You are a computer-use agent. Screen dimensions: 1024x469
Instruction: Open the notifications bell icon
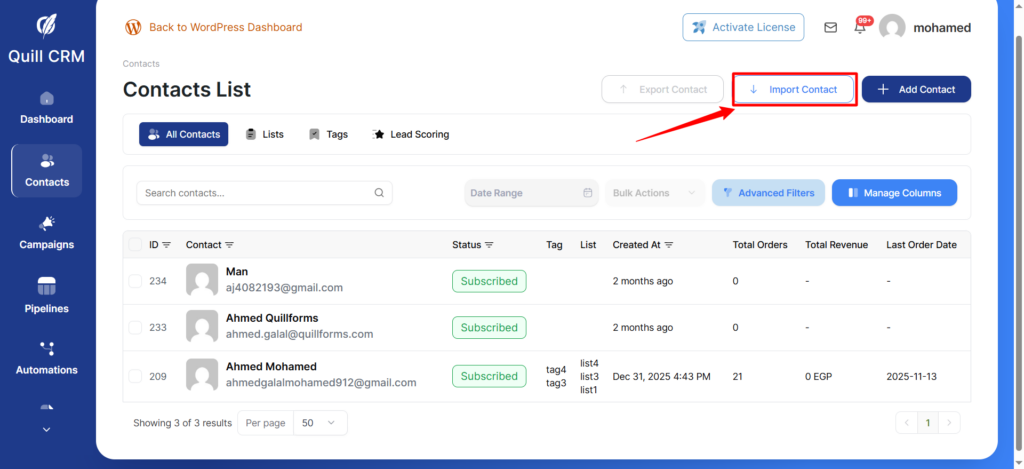click(859, 28)
